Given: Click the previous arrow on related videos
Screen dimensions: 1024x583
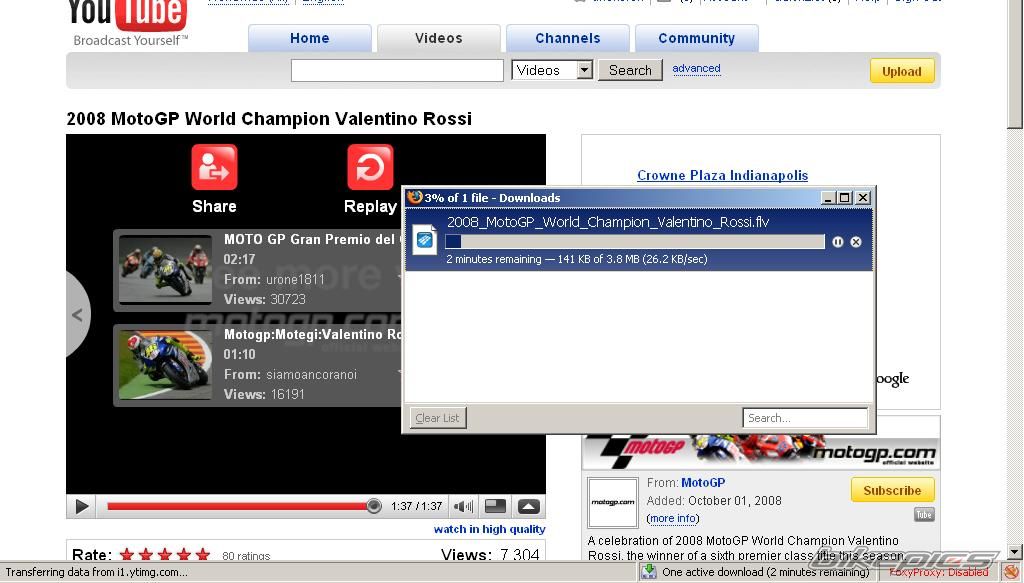Looking at the screenshot, I should point(77,315).
